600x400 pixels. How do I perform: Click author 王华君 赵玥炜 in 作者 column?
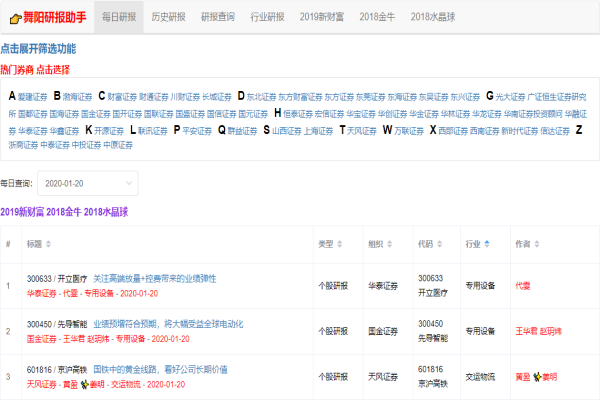tap(538, 331)
